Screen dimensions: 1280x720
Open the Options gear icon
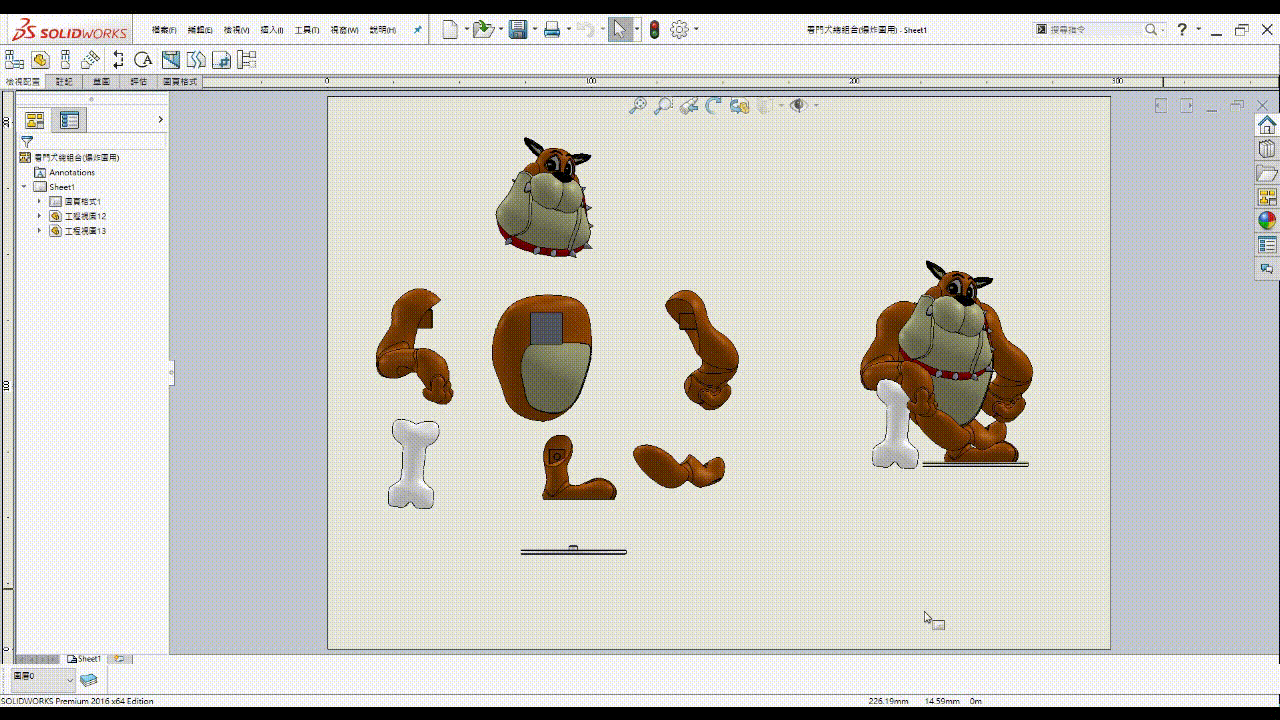680,30
